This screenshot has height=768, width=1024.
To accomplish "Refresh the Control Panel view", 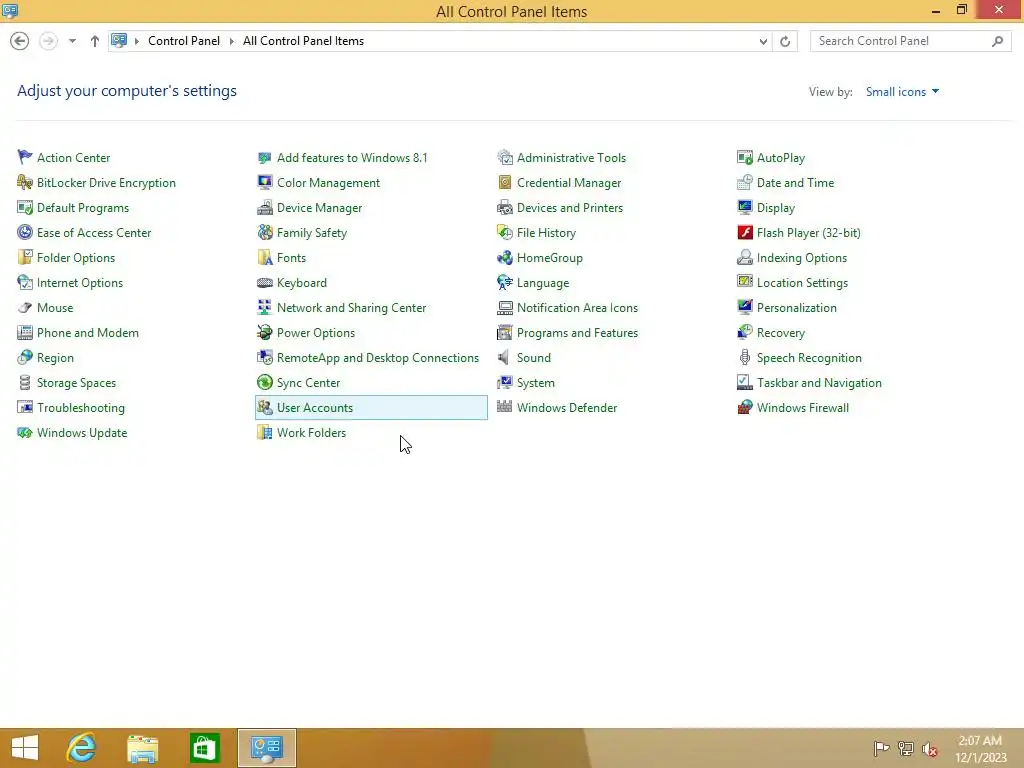I will click(x=785, y=41).
